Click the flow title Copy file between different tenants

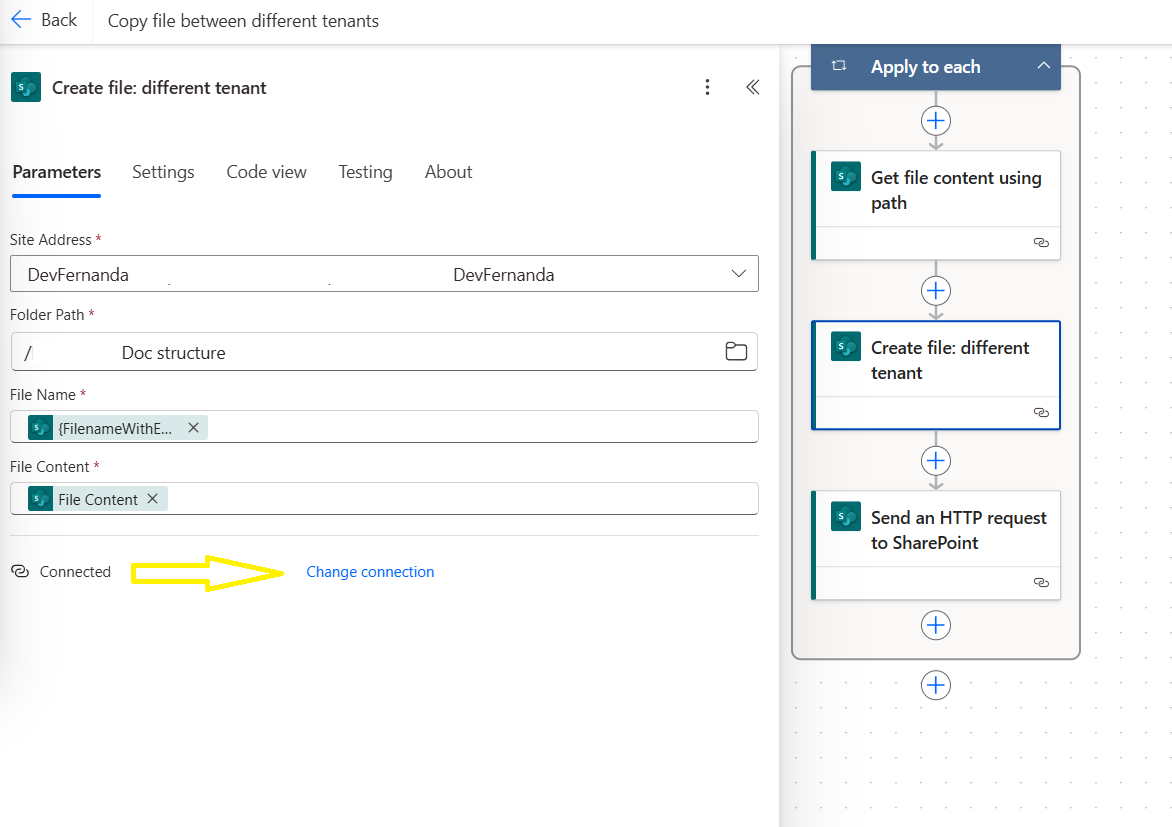pos(243,21)
